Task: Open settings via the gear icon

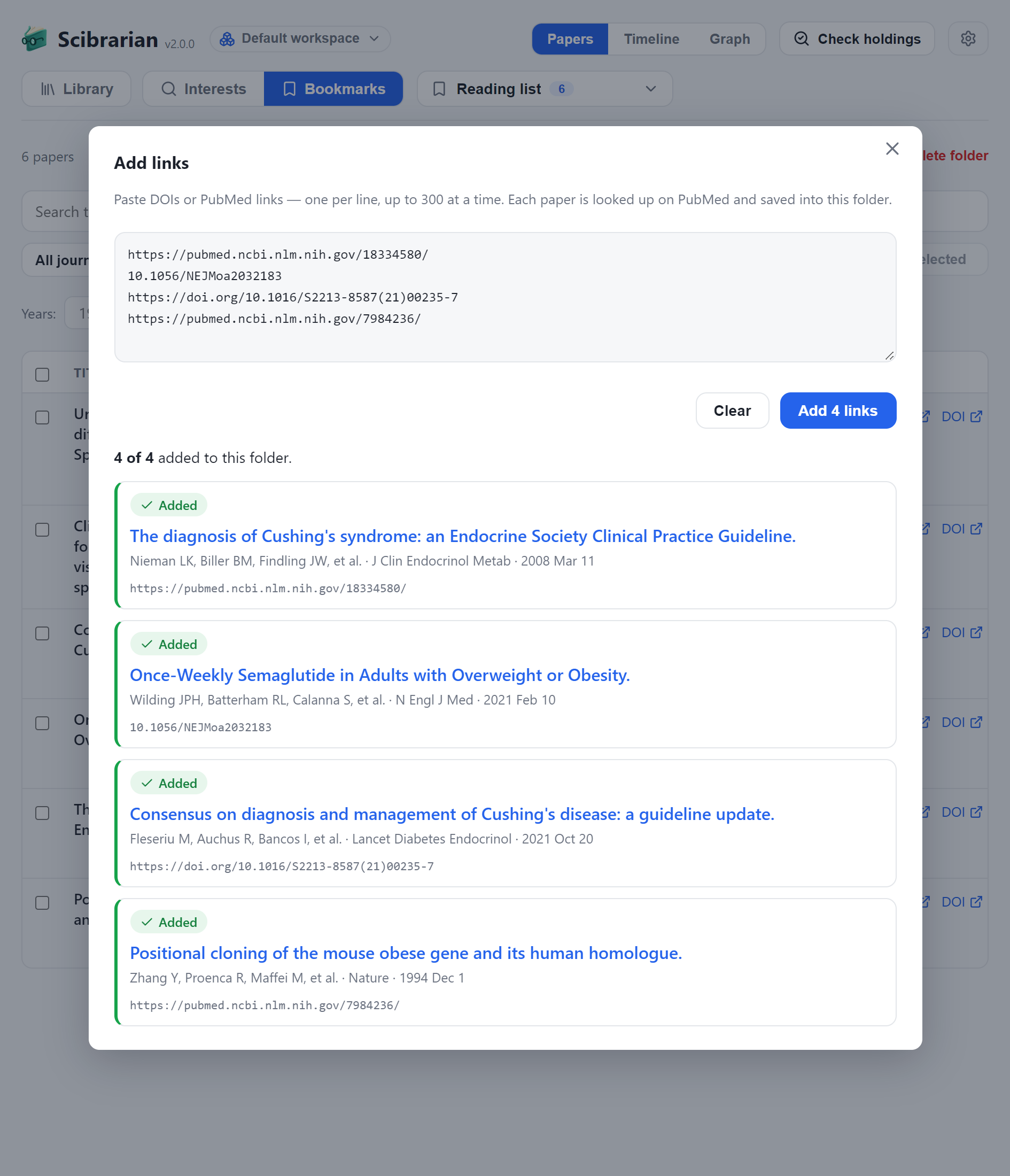Action: click(x=967, y=38)
